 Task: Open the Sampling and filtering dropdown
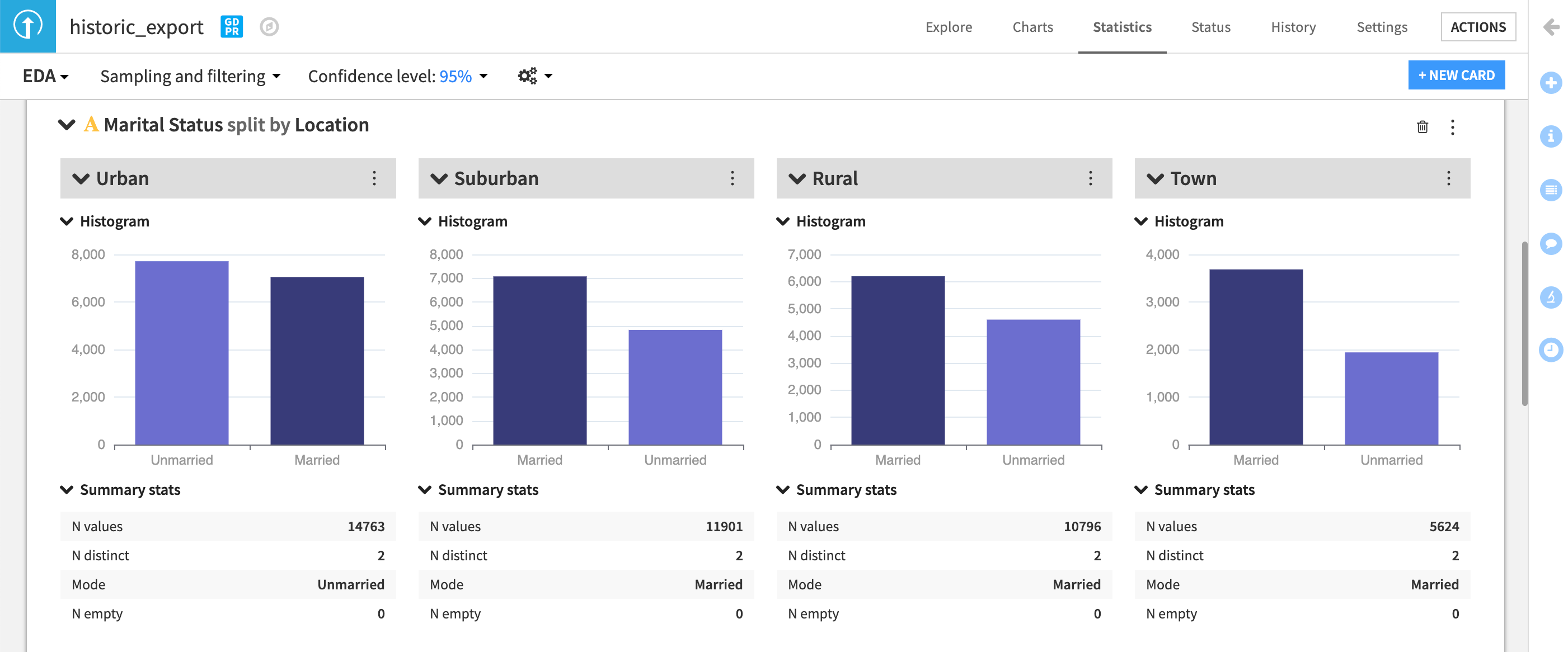click(191, 75)
